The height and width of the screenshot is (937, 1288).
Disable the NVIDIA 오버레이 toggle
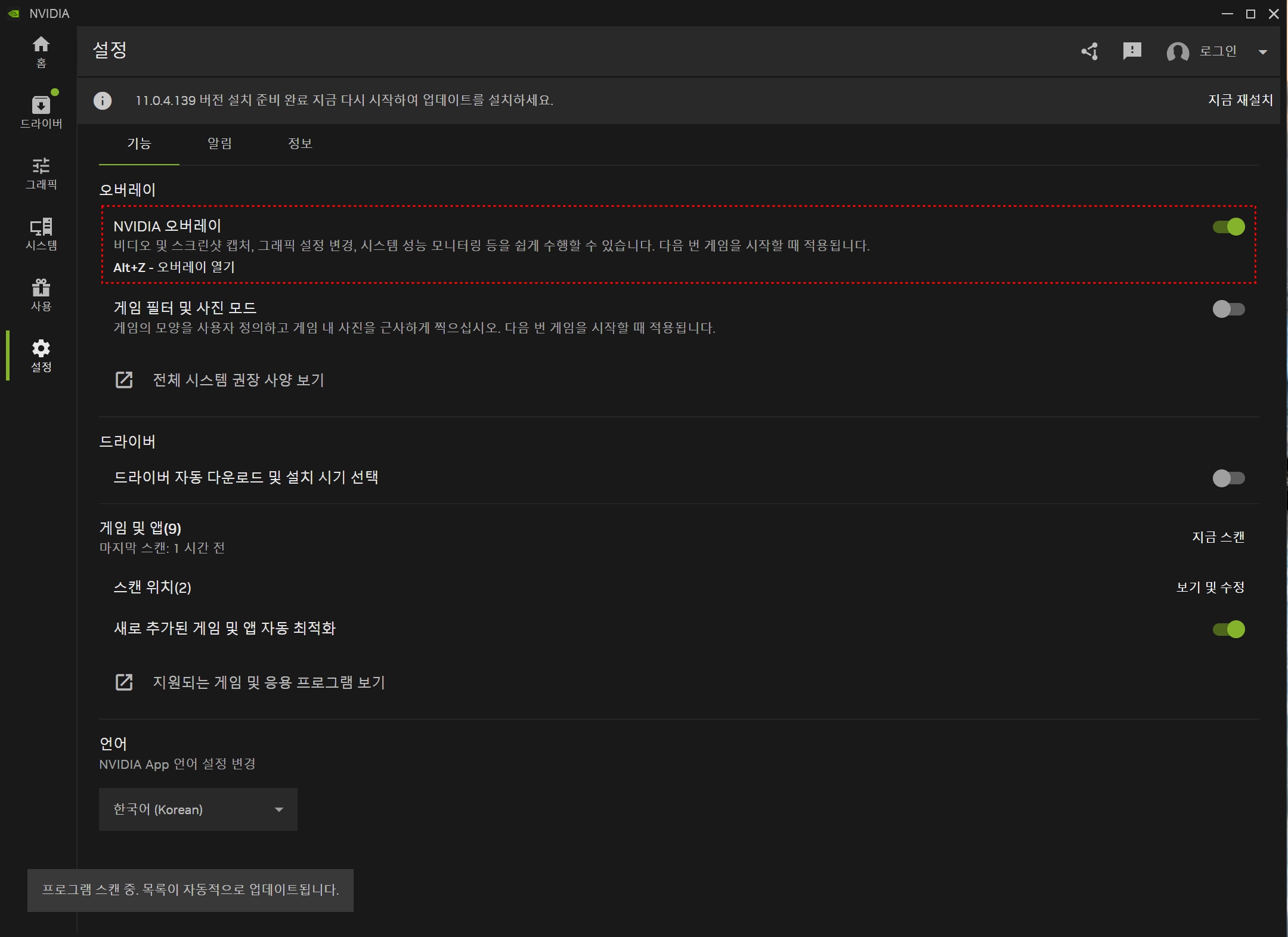pos(1228,227)
